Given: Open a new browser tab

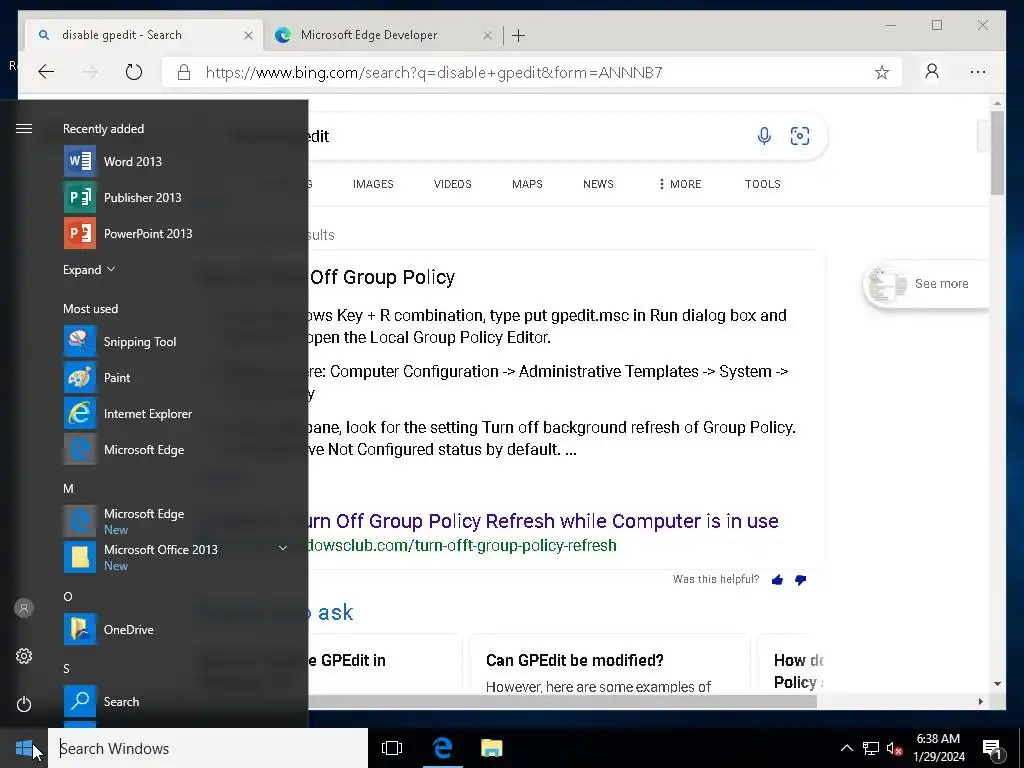Looking at the screenshot, I should (x=519, y=35).
